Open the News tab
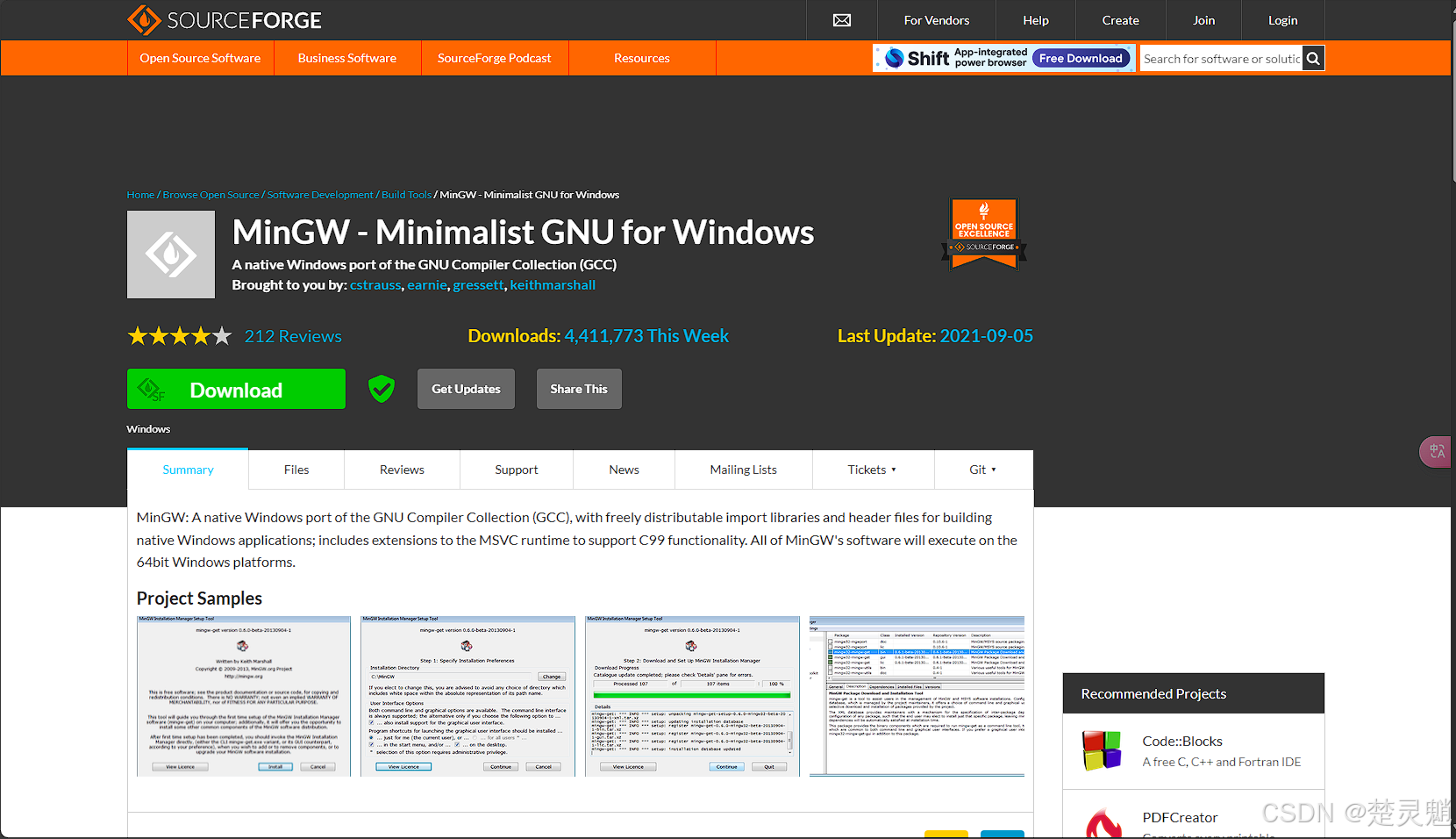The width and height of the screenshot is (1456, 839). pyautogui.click(x=625, y=470)
